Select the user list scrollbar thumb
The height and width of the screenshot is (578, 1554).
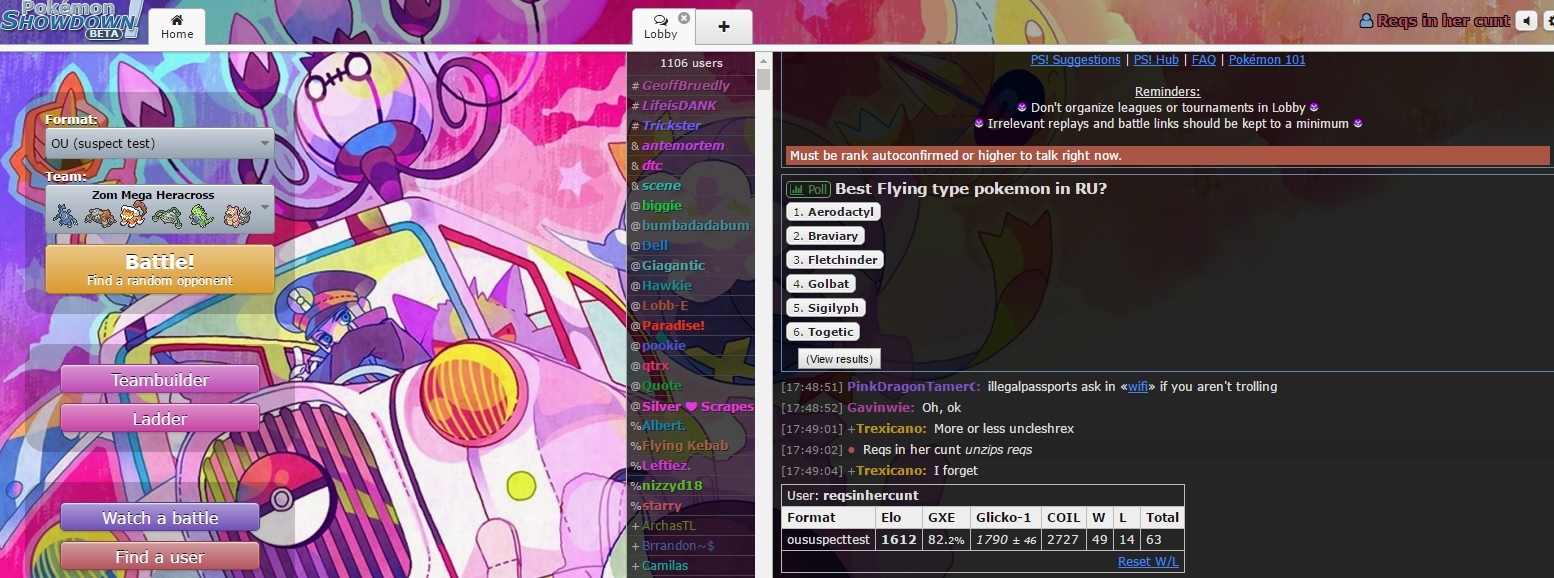tap(764, 79)
